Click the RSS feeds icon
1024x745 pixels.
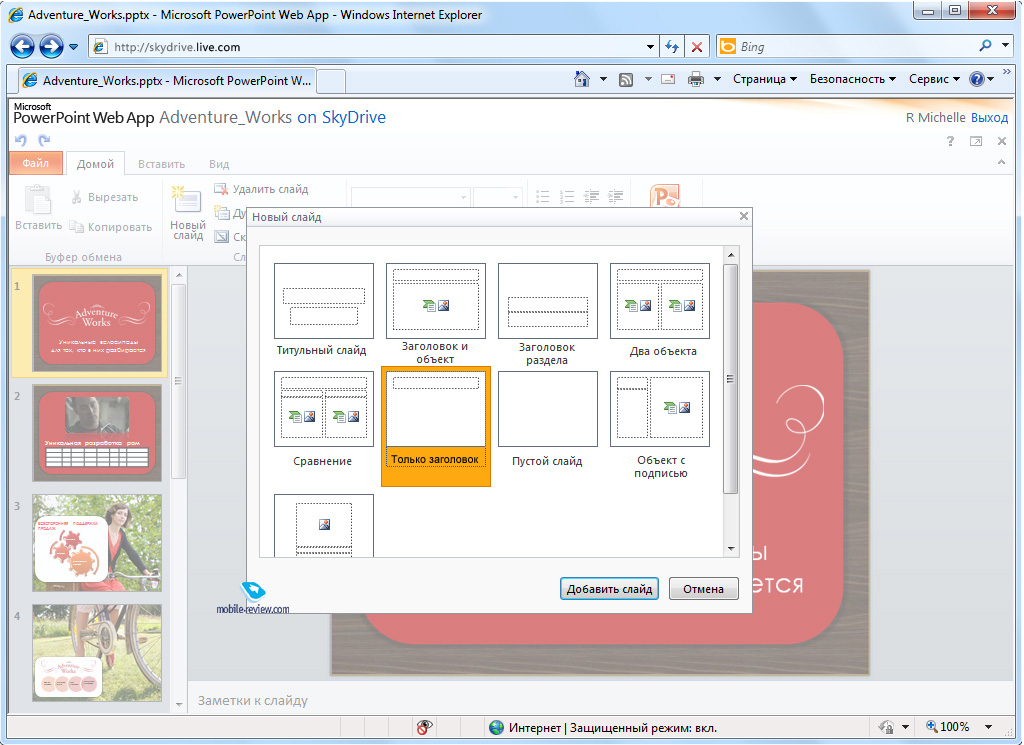[x=626, y=80]
